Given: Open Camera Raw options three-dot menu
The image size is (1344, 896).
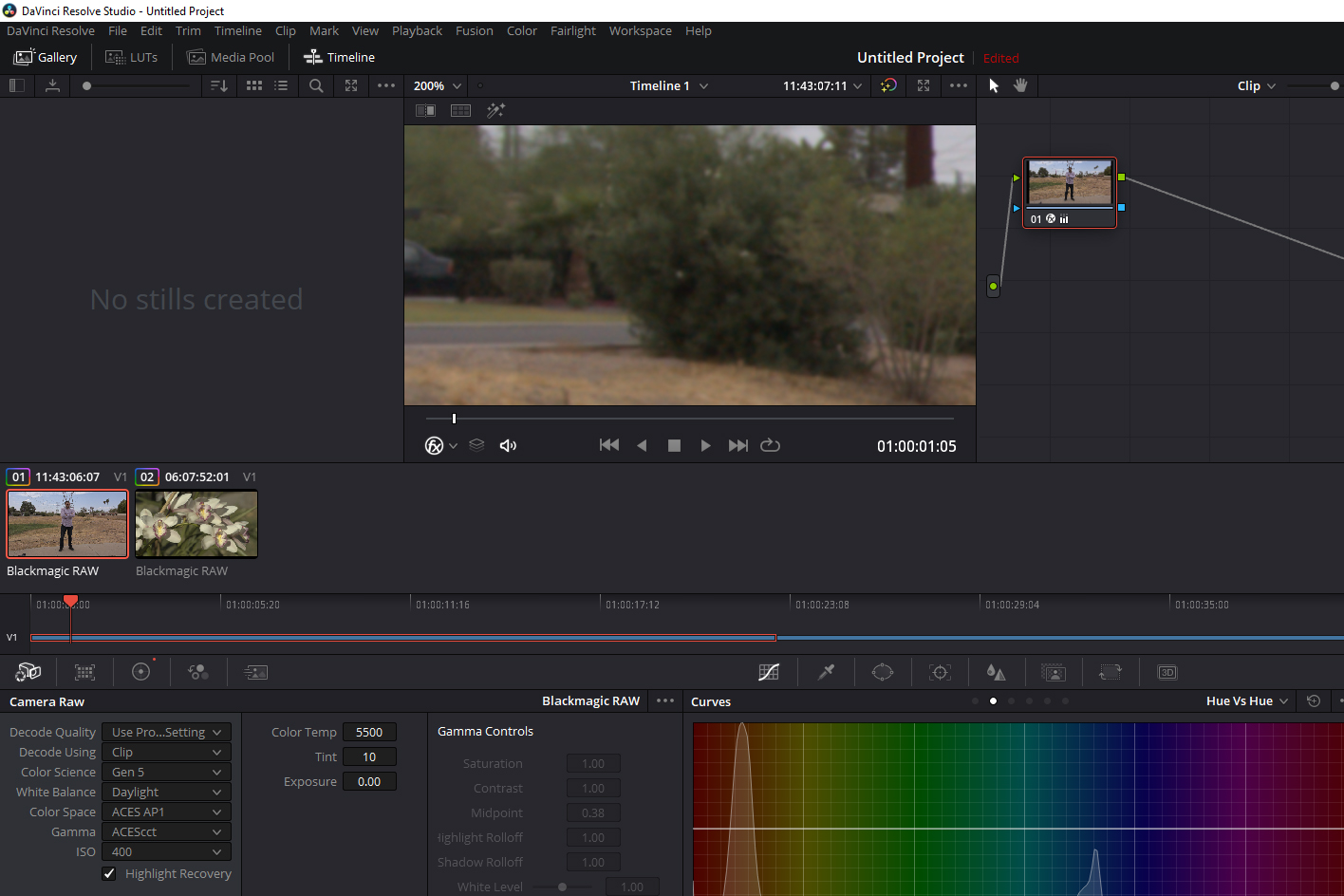Looking at the screenshot, I should click(x=665, y=701).
